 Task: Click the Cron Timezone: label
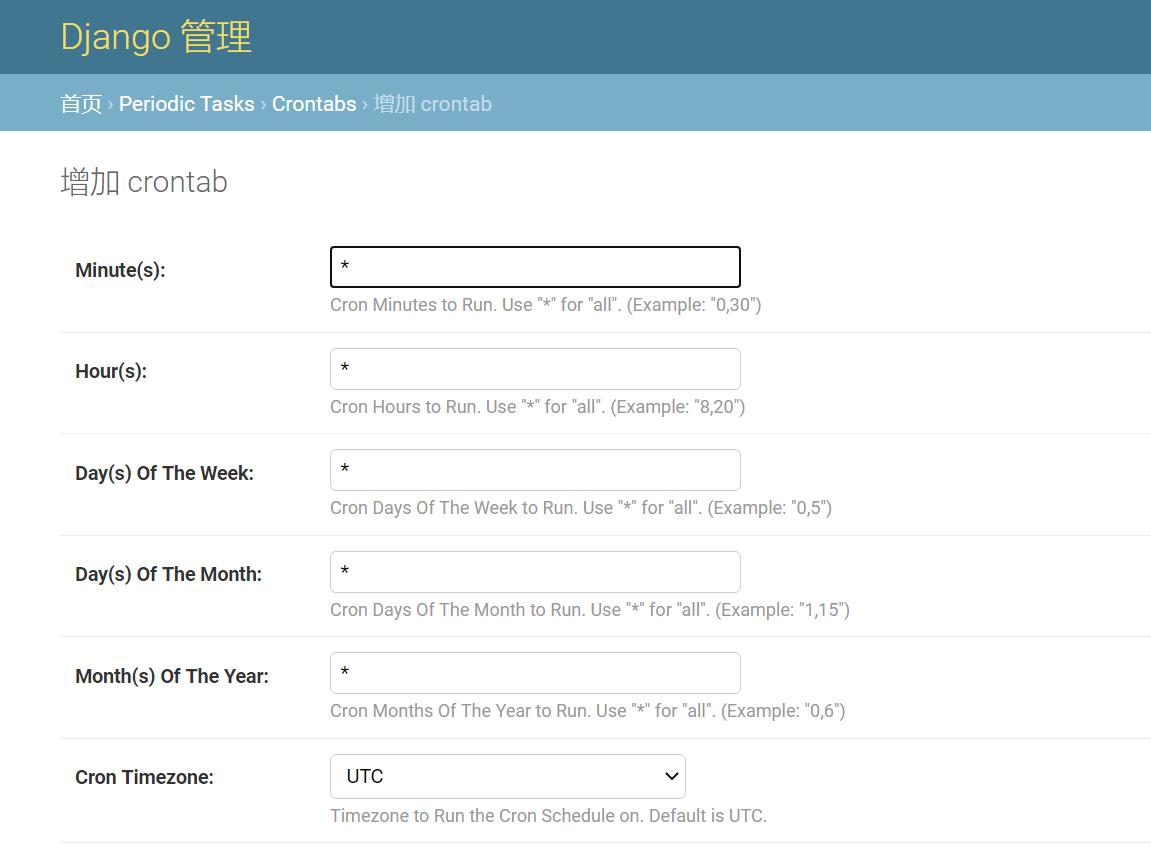pyautogui.click(x=145, y=778)
